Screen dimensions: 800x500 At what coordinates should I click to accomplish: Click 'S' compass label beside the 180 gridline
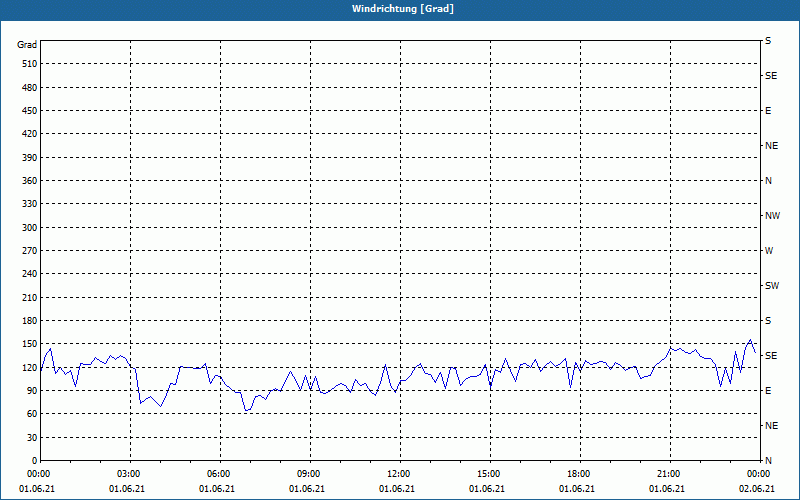(768, 320)
